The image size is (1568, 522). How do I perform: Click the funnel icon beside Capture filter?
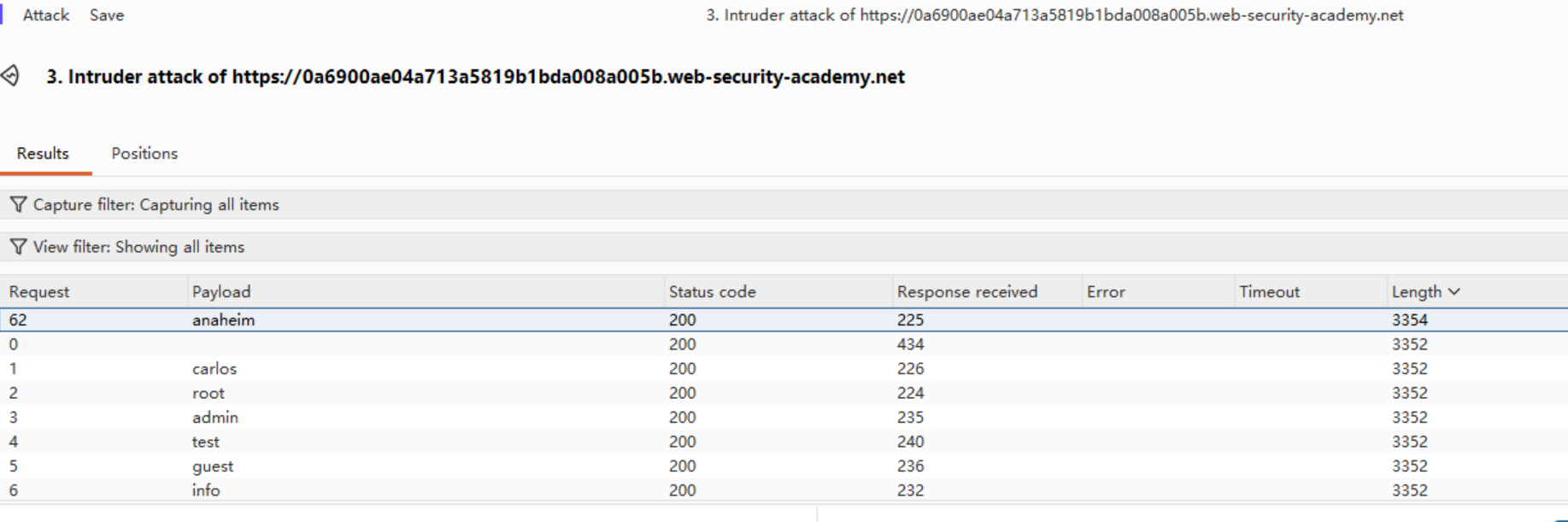[18, 205]
